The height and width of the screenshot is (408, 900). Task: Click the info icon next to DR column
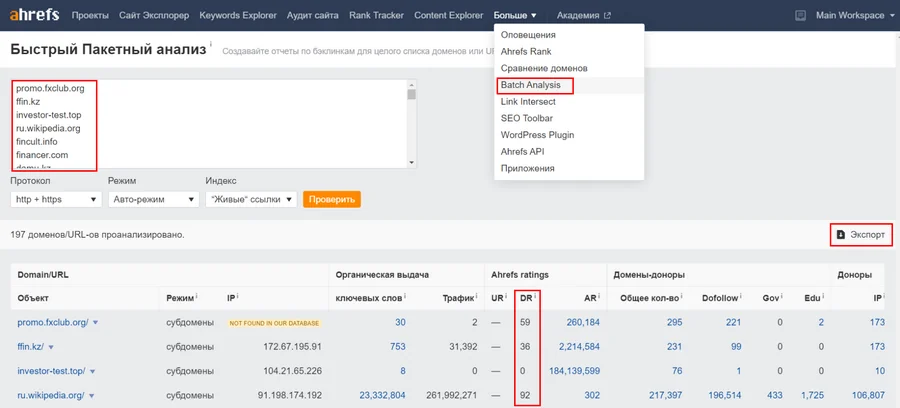click(x=536, y=297)
